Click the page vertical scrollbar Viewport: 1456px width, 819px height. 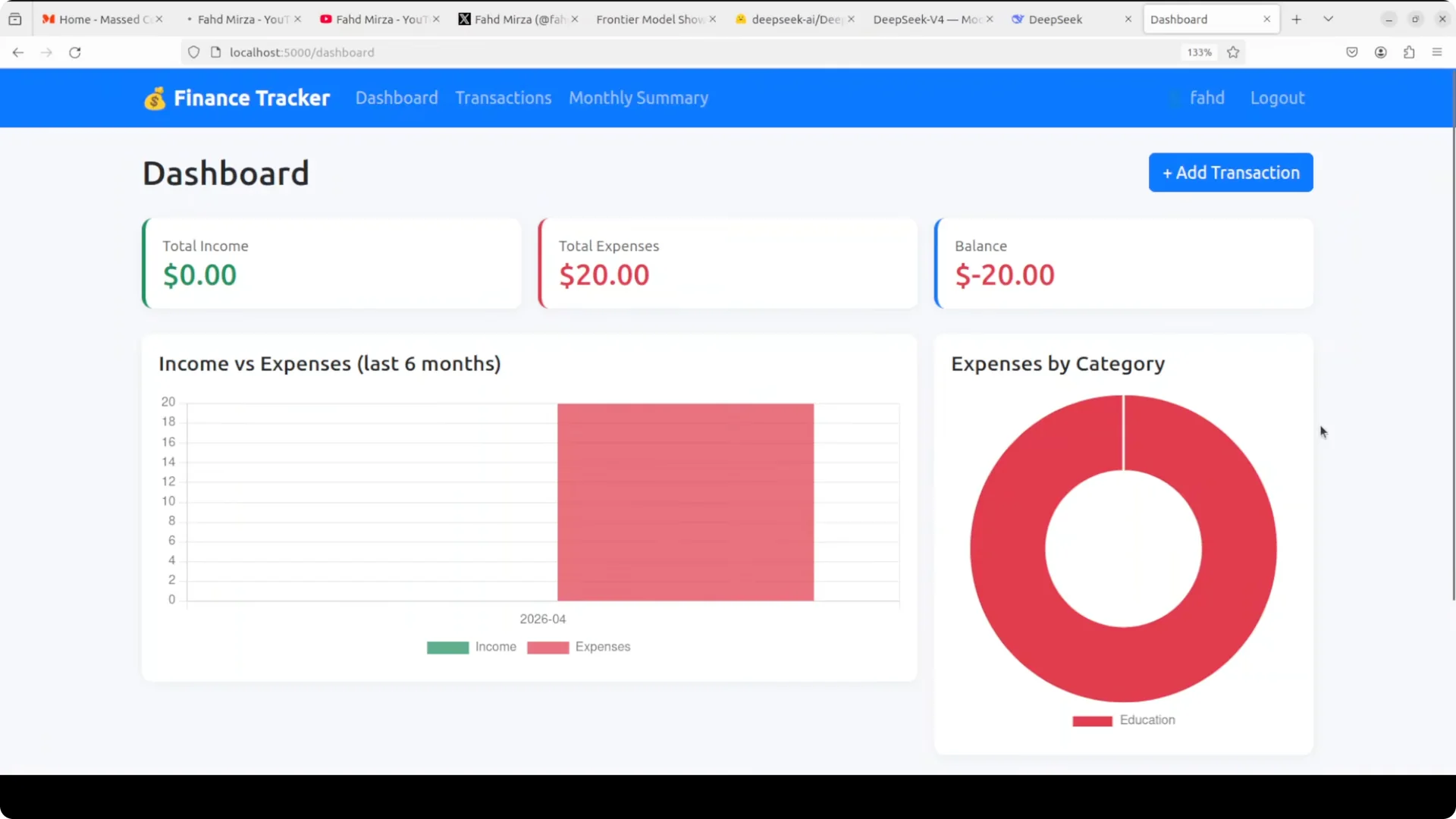tap(1453, 334)
